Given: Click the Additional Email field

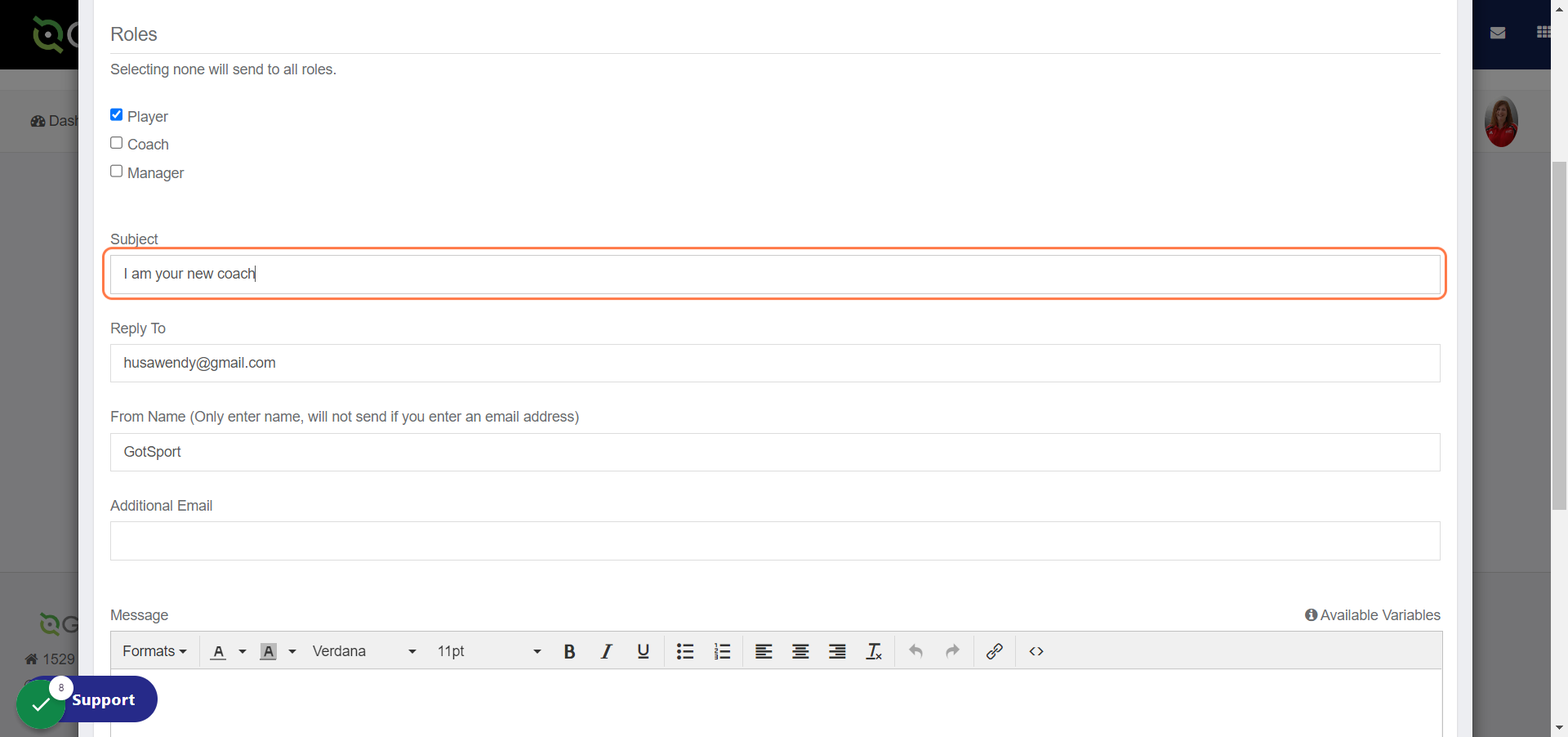Looking at the screenshot, I should [x=775, y=541].
